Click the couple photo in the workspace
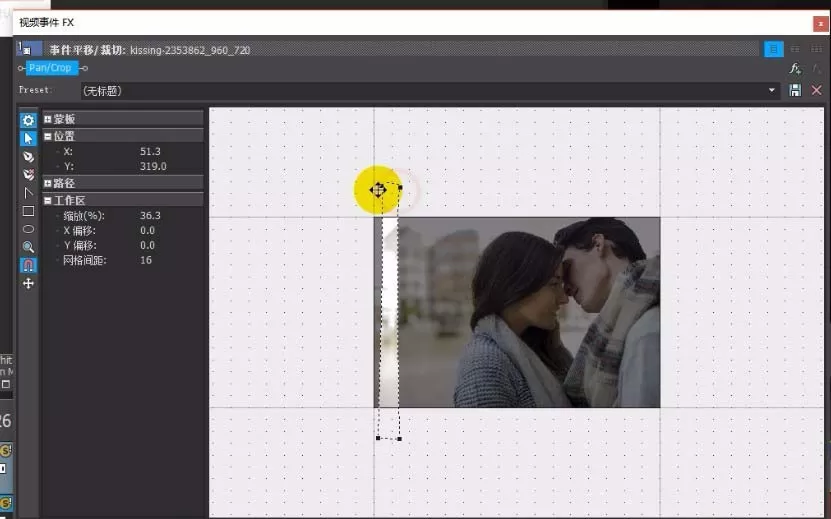831x519 pixels. pyautogui.click(x=517, y=312)
